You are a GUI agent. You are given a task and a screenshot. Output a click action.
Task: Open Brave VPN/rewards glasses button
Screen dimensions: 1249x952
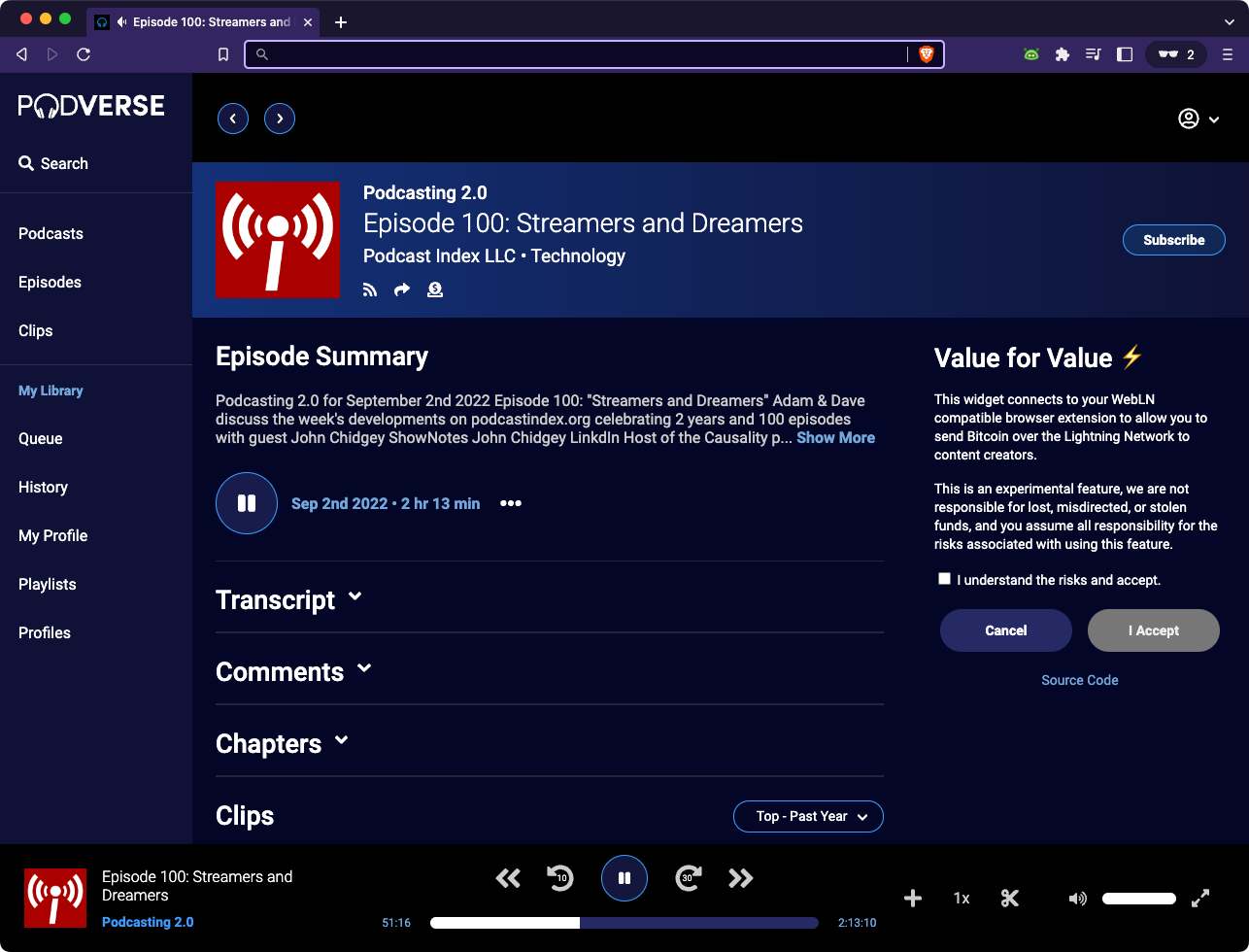point(1176,54)
